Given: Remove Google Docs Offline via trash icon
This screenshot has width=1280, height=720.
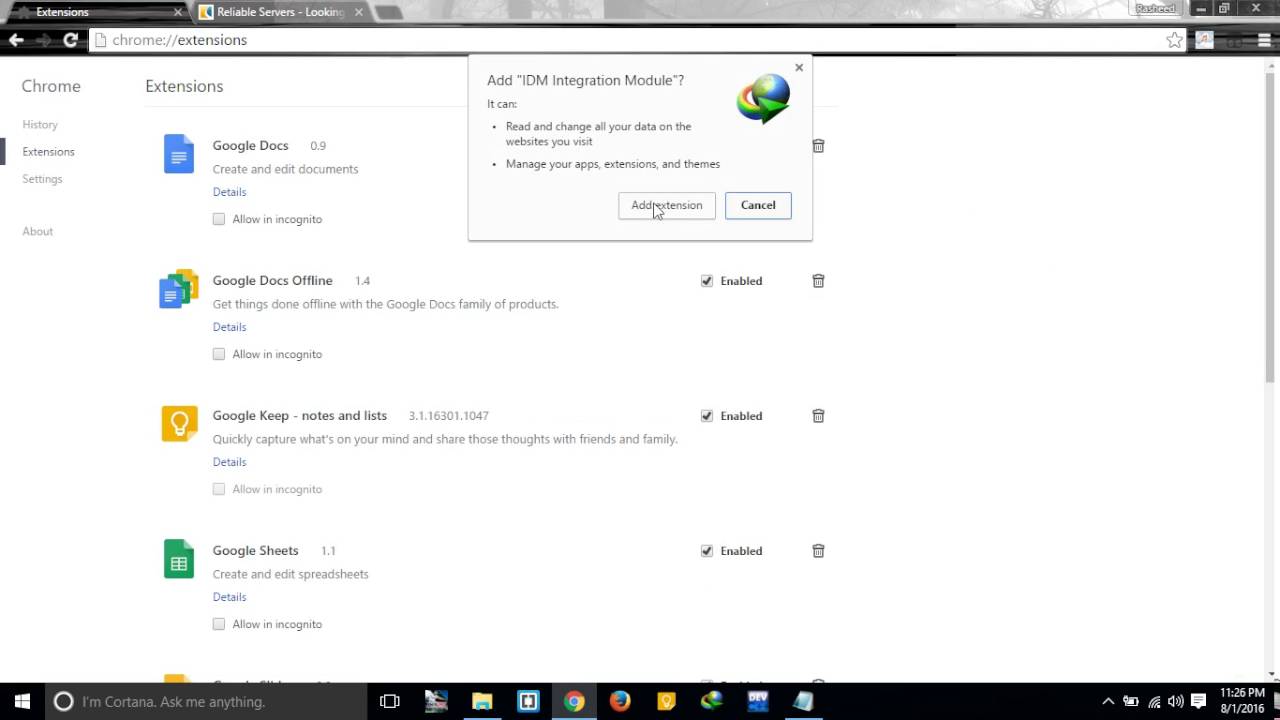Looking at the screenshot, I should [818, 281].
